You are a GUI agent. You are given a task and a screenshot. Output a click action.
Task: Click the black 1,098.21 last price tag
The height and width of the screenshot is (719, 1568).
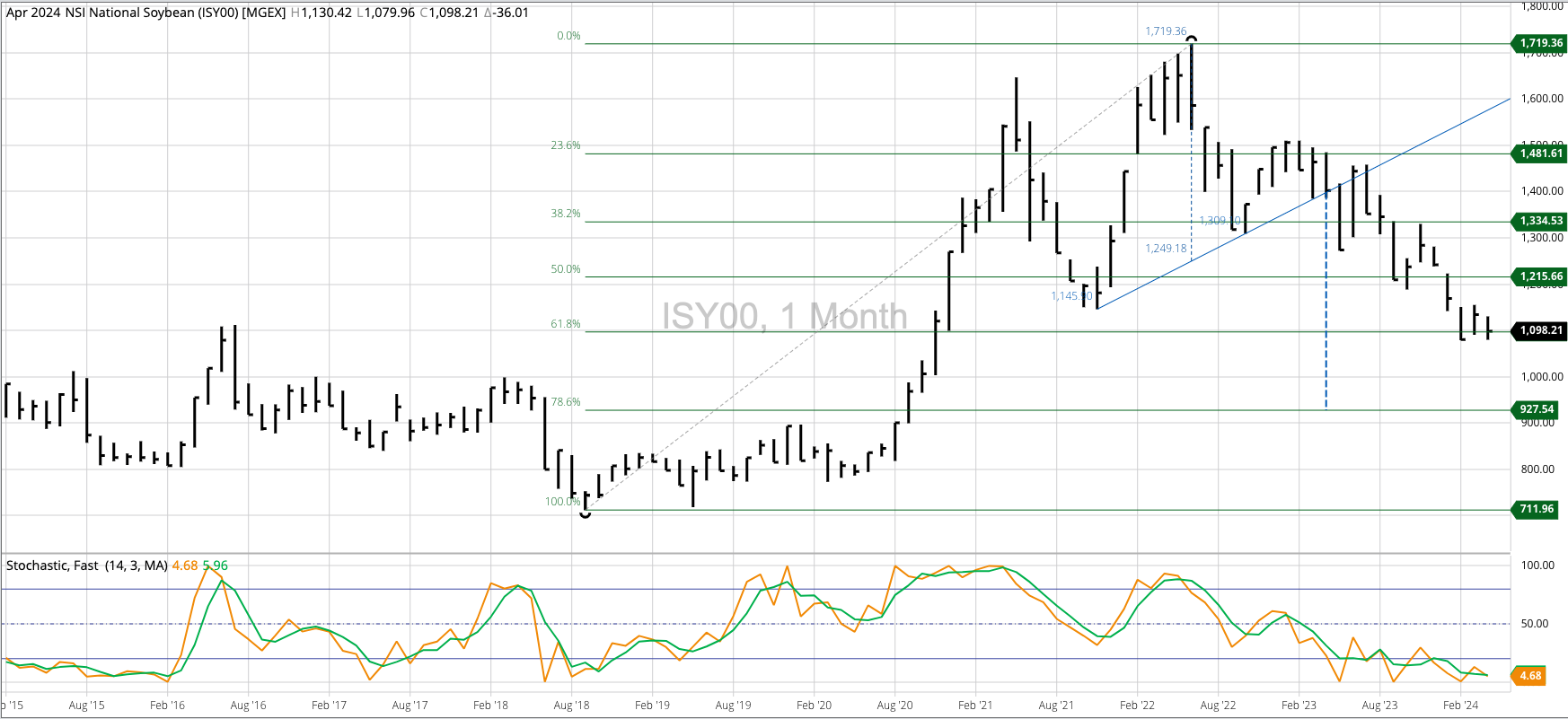1540,330
